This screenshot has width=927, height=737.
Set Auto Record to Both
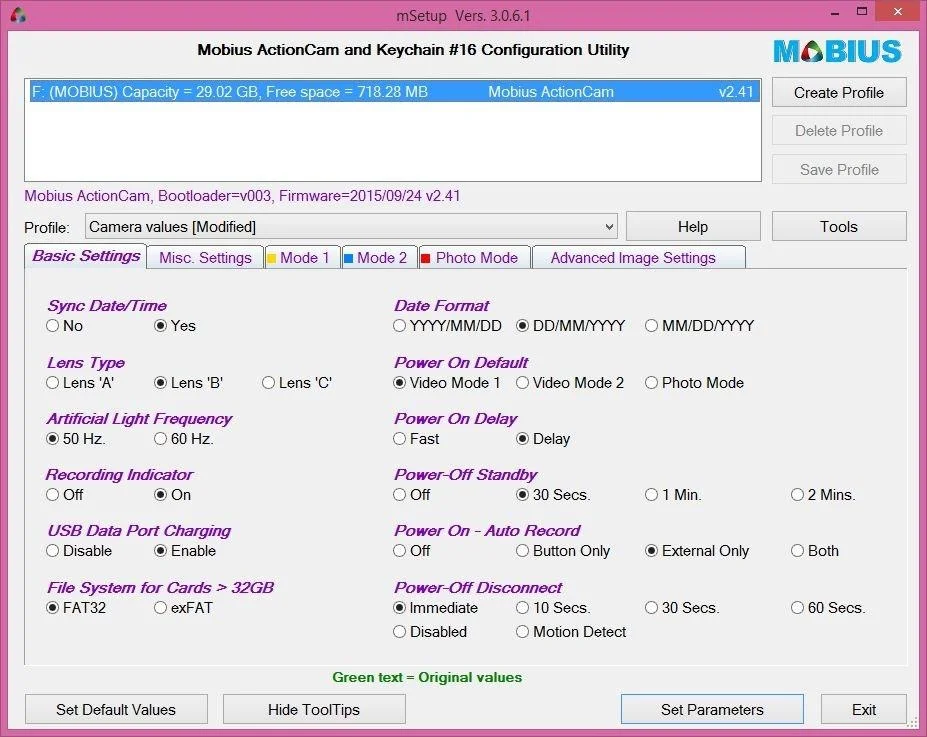[x=815, y=551]
